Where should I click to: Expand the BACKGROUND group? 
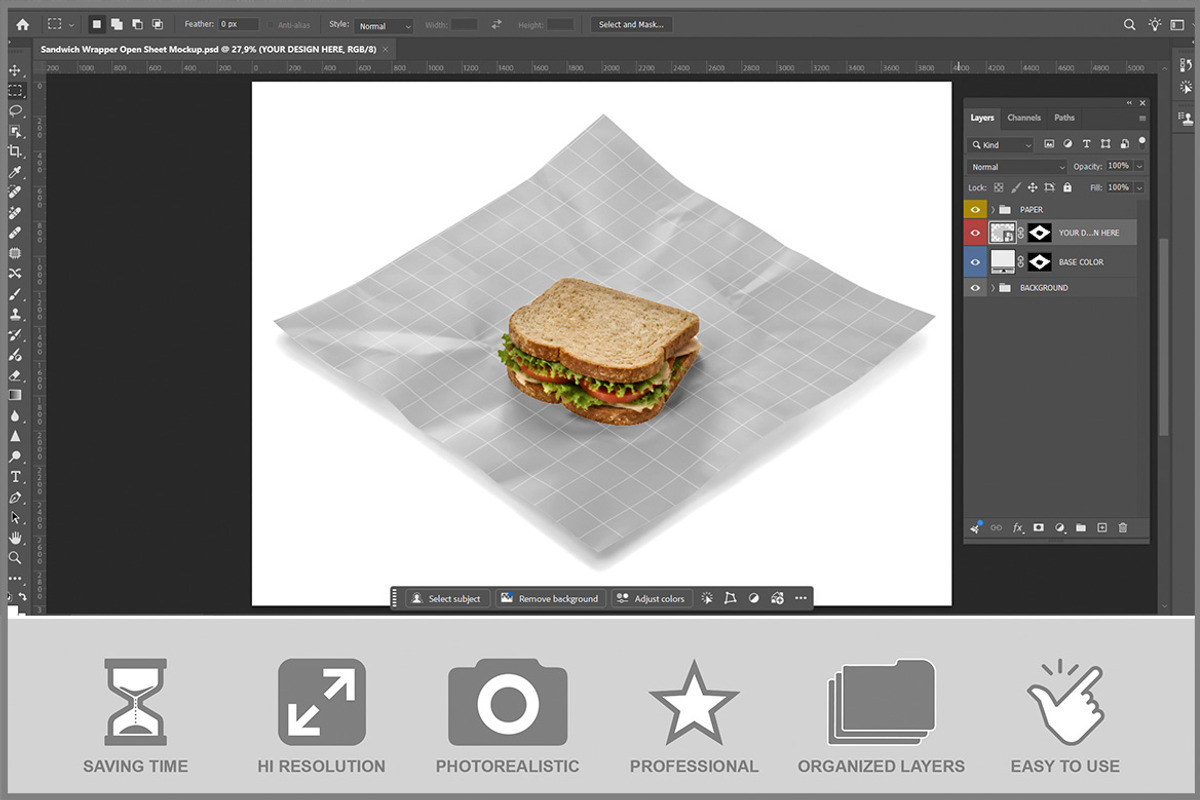tap(993, 288)
